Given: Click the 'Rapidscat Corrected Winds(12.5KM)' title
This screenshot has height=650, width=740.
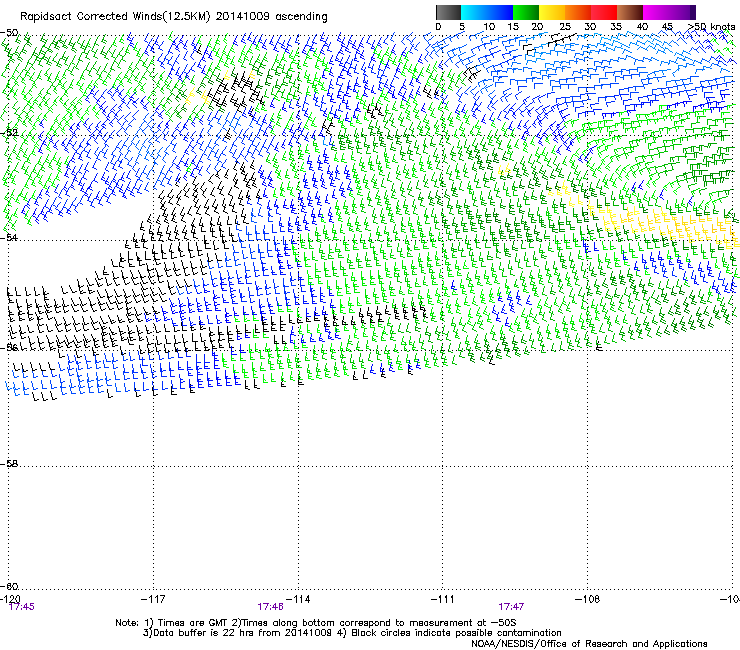Looking at the screenshot, I should pos(115,17).
